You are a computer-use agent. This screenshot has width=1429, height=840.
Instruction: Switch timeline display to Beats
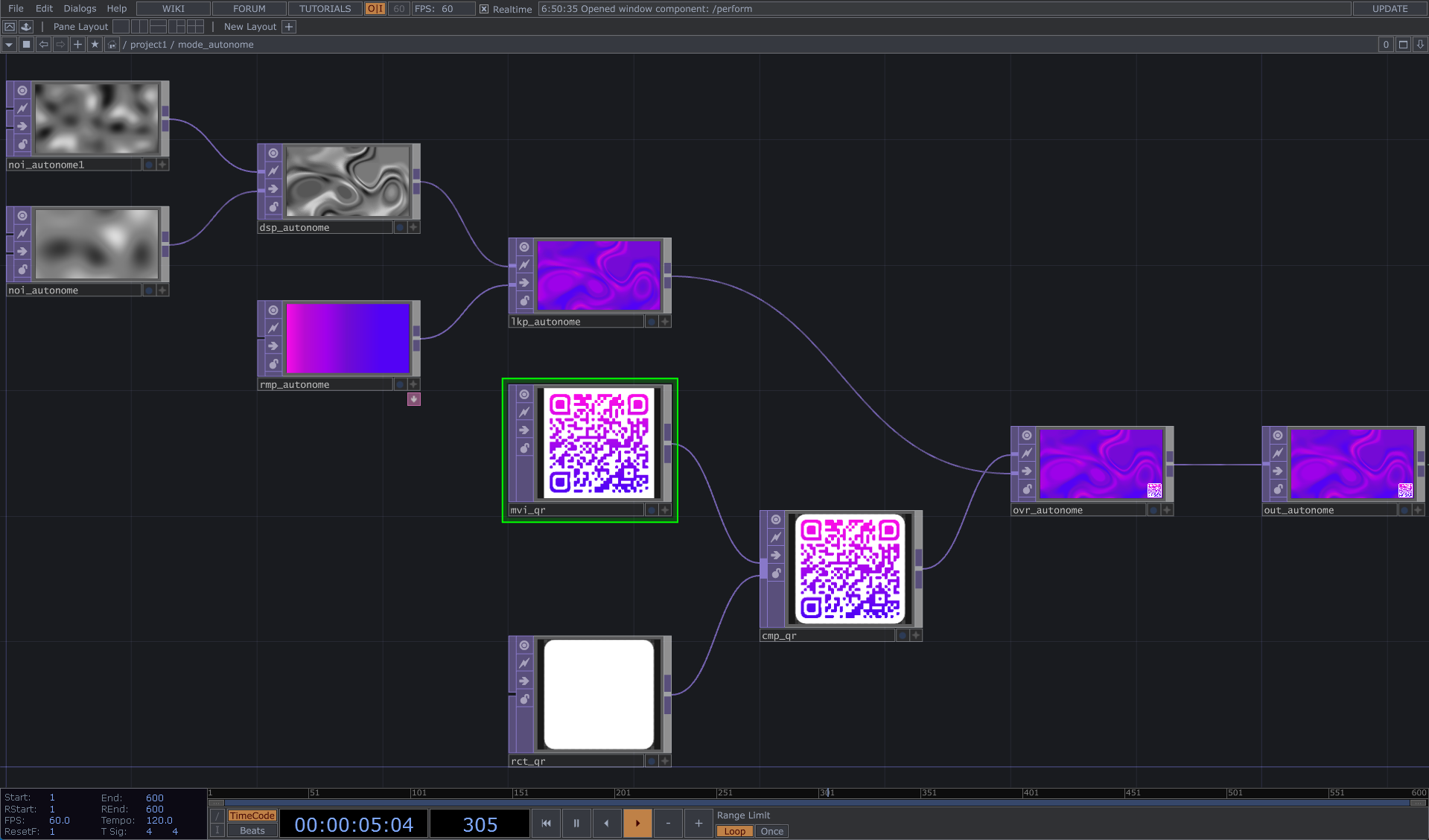252,831
